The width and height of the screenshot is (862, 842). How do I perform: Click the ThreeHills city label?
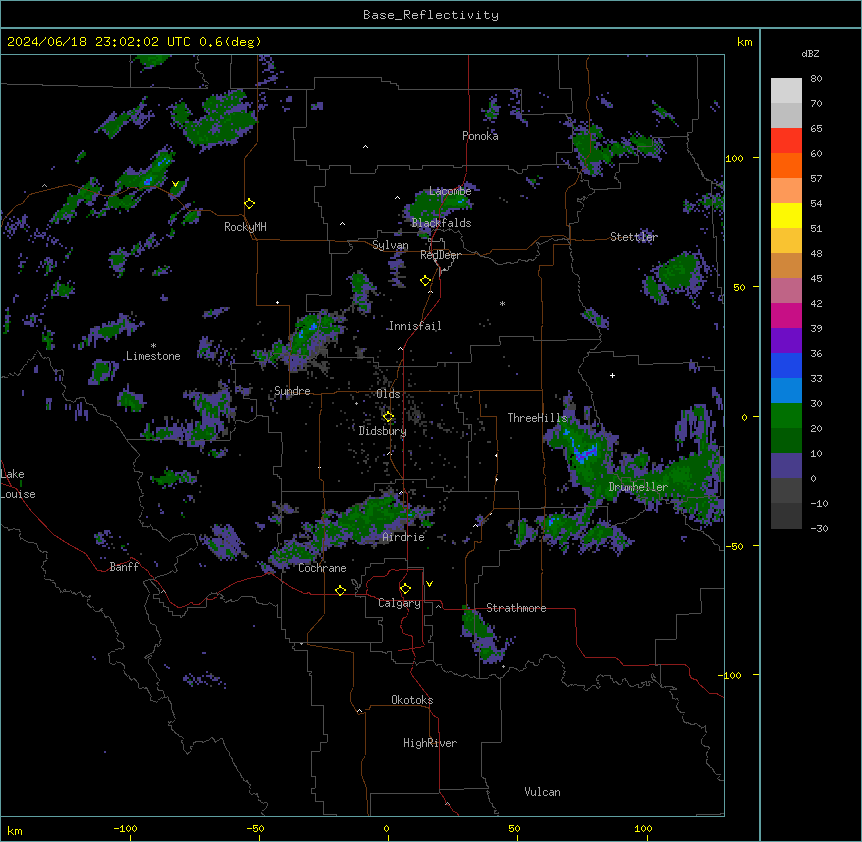(537, 418)
